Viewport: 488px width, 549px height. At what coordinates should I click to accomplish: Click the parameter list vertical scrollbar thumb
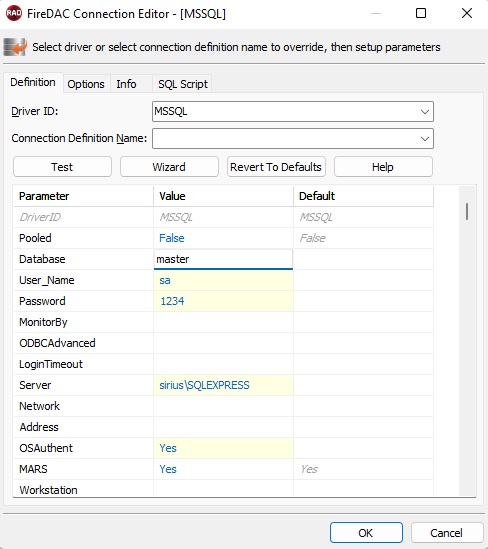click(x=467, y=211)
